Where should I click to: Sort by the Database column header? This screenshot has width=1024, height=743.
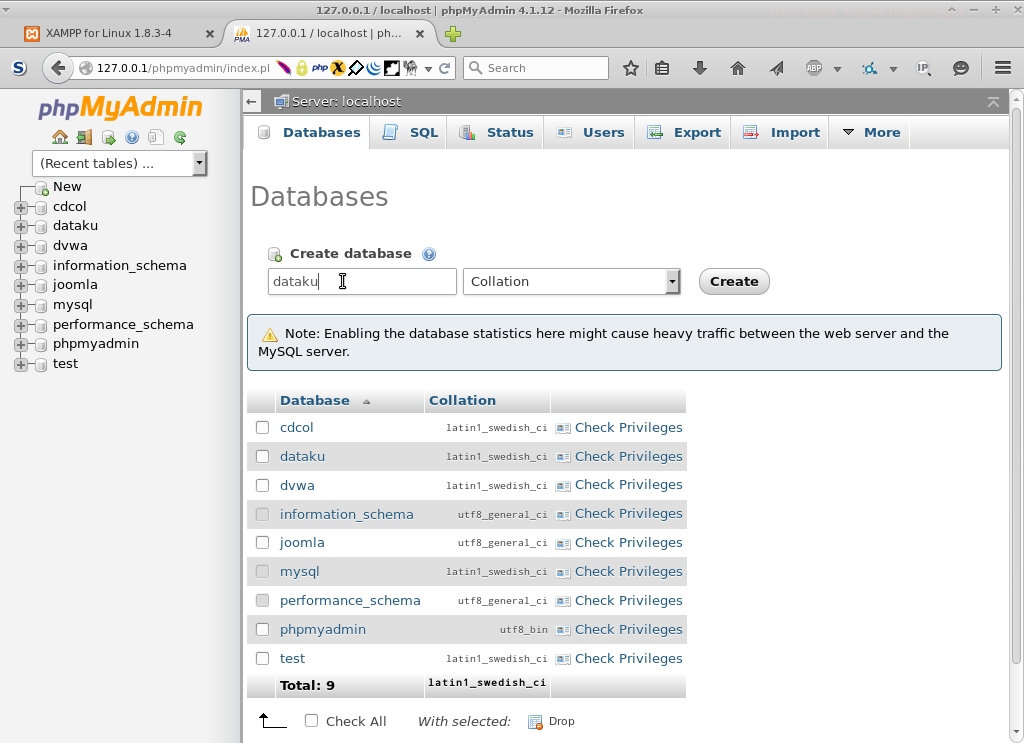(315, 400)
